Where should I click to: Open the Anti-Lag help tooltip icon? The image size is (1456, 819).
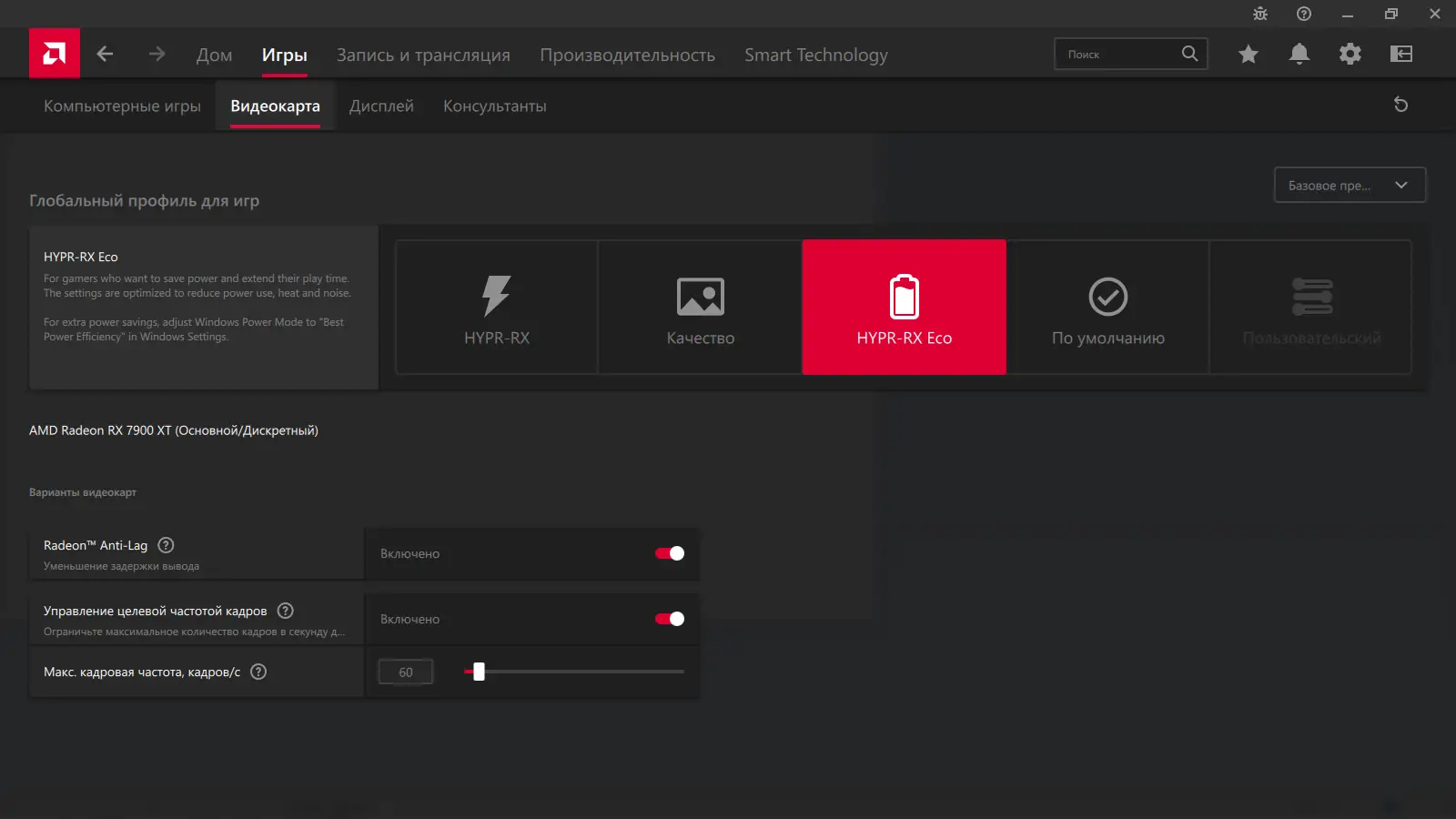pyautogui.click(x=166, y=545)
